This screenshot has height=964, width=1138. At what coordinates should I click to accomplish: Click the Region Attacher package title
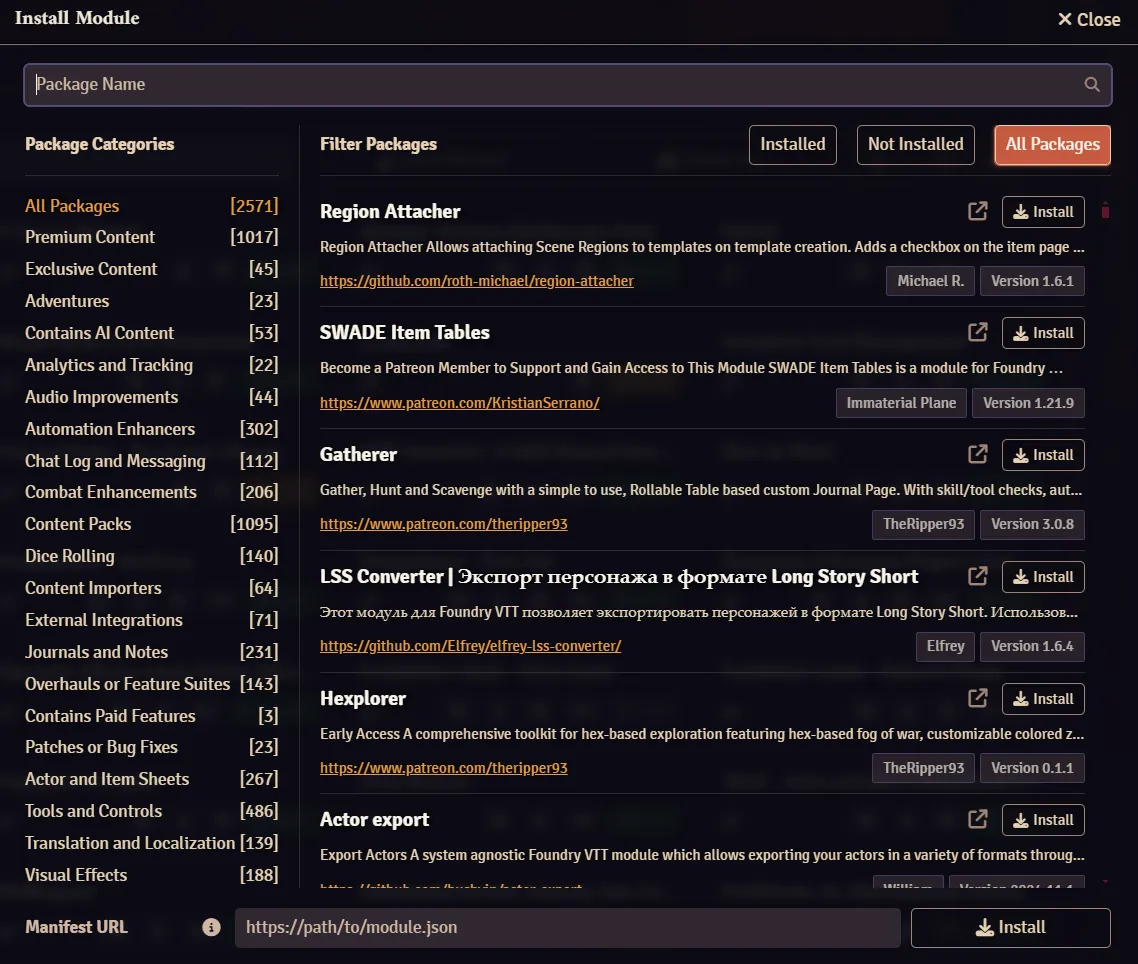click(x=390, y=211)
